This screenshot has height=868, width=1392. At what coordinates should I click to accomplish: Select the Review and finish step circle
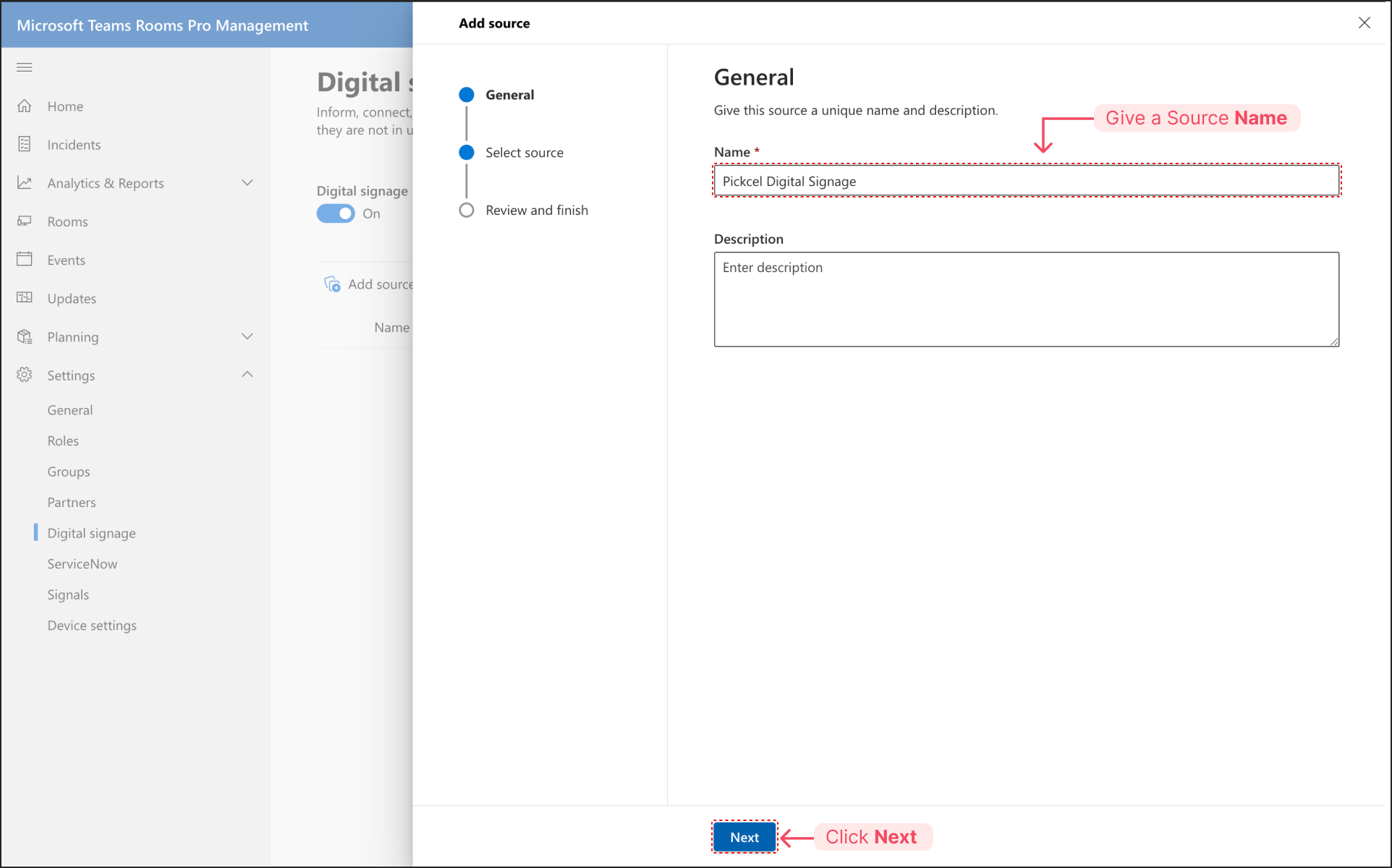tap(467, 210)
